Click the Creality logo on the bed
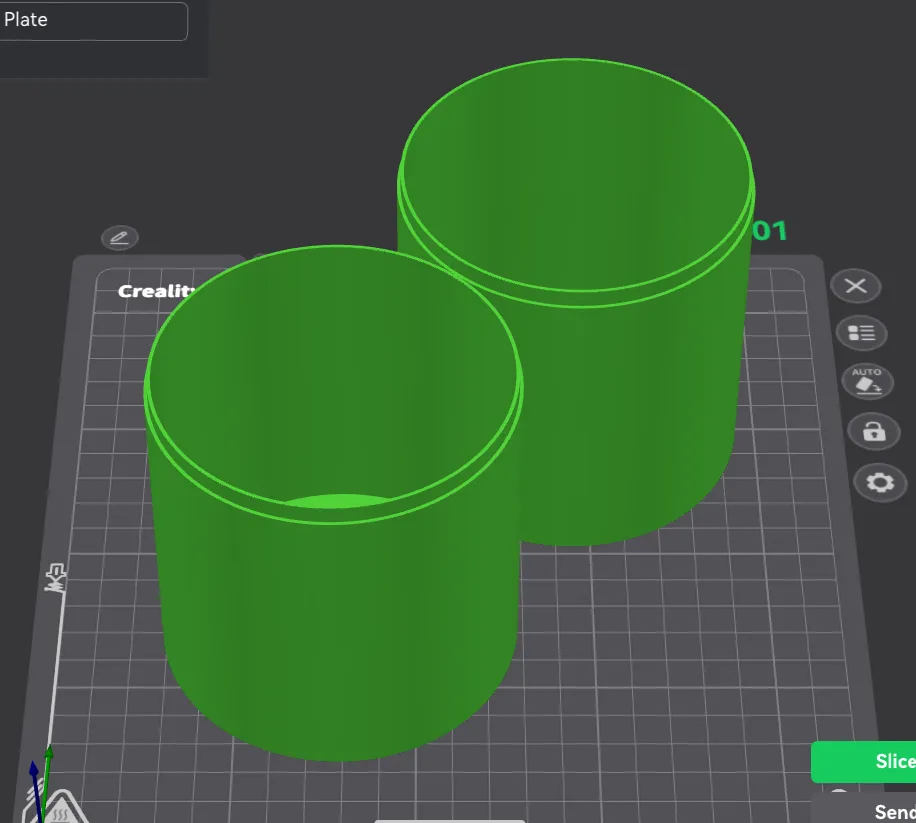 click(153, 291)
